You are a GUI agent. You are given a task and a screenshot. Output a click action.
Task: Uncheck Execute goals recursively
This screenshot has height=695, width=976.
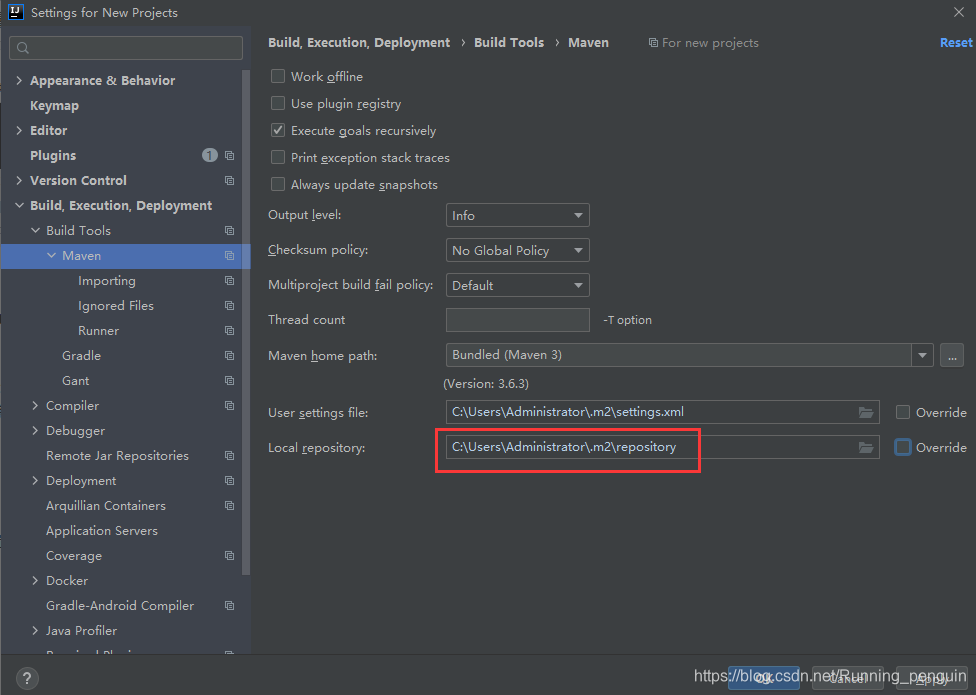pos(278,130)
